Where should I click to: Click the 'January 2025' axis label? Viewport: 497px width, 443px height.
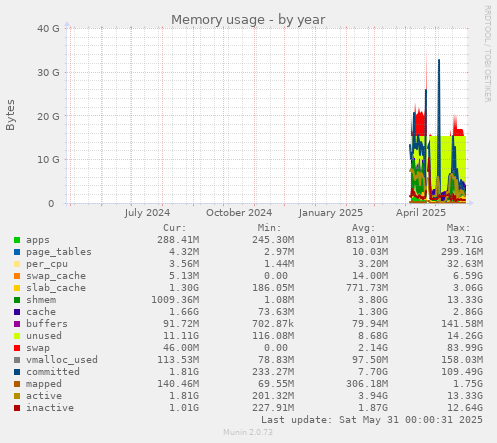[330, 213]
